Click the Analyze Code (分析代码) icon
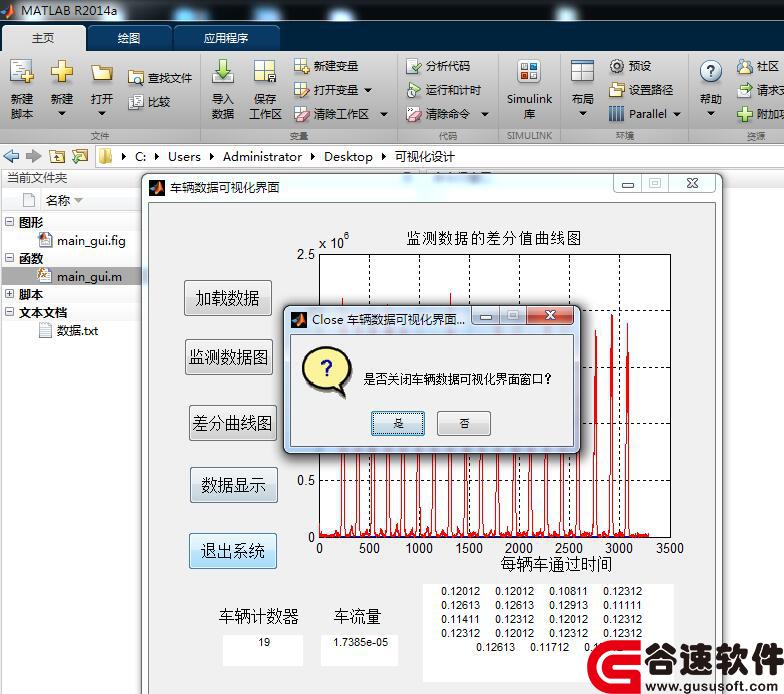The image size is (784, 694). 414,66
